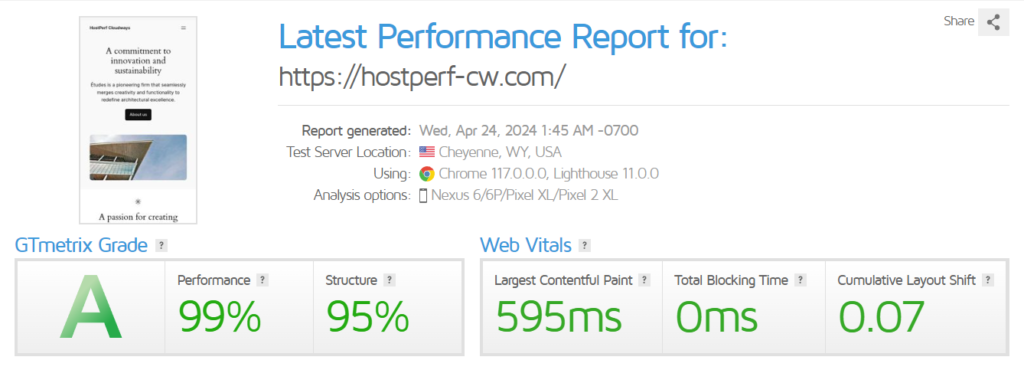
Task: Click Cumulative Layout Shift help icon
Action: [x=987, y=280]
